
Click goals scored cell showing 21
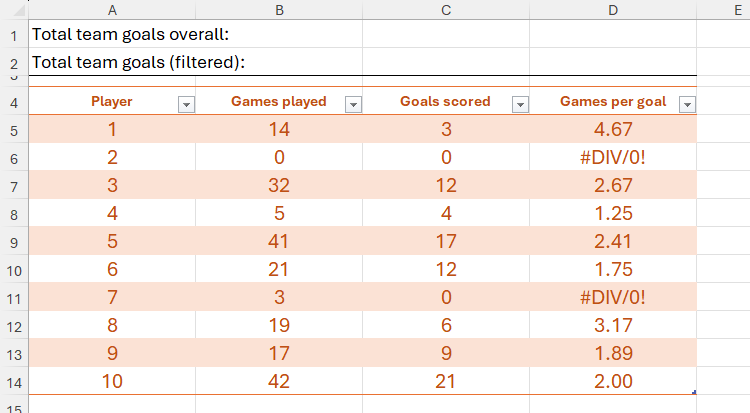pyautogui.click(x=445, y=381)
